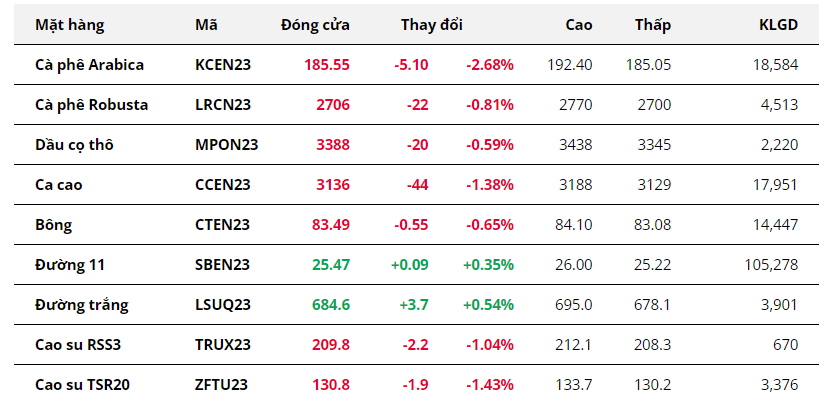Select the KLGD column header

778,24
